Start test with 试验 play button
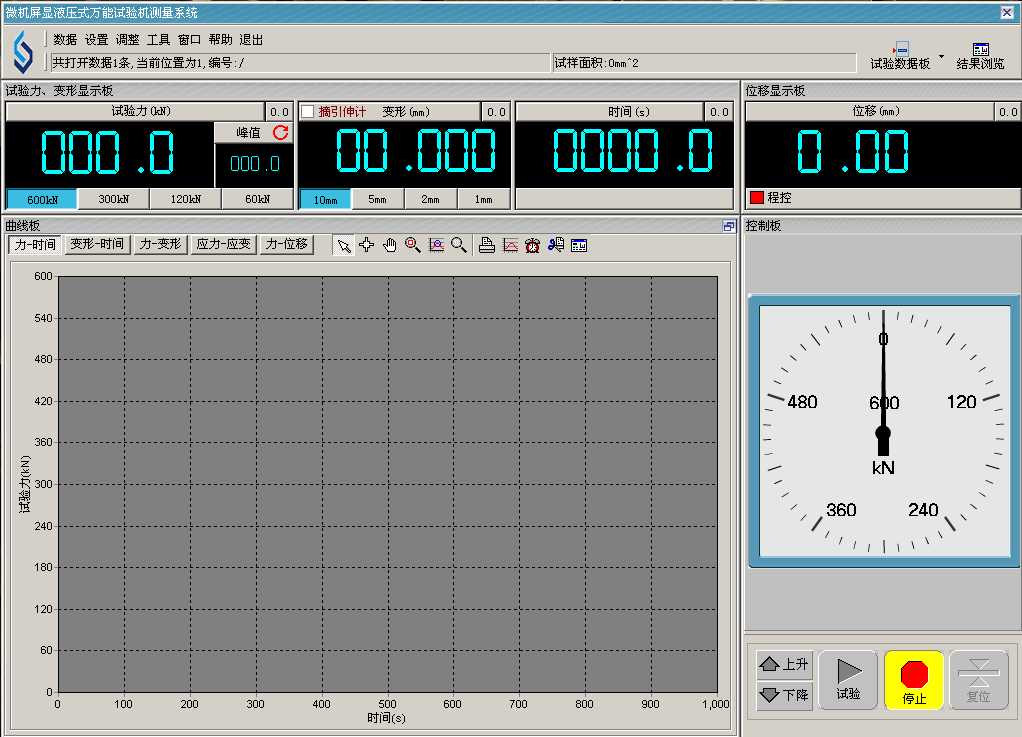This screenshot has height=737, width=1022. tap(848, 680)
